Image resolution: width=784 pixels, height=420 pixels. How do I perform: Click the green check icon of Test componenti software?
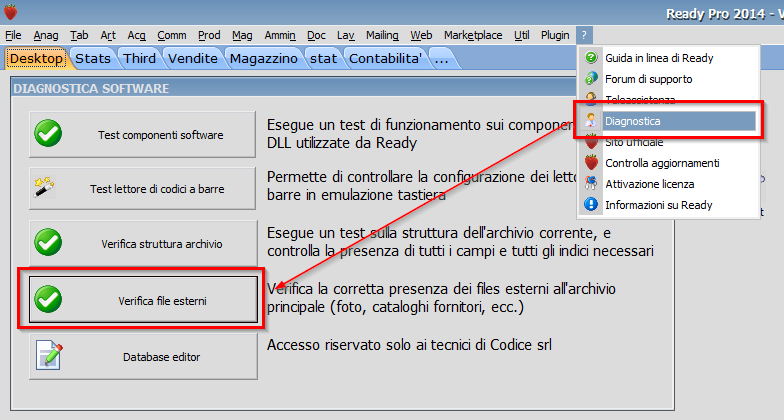click(x=48, y=134)
